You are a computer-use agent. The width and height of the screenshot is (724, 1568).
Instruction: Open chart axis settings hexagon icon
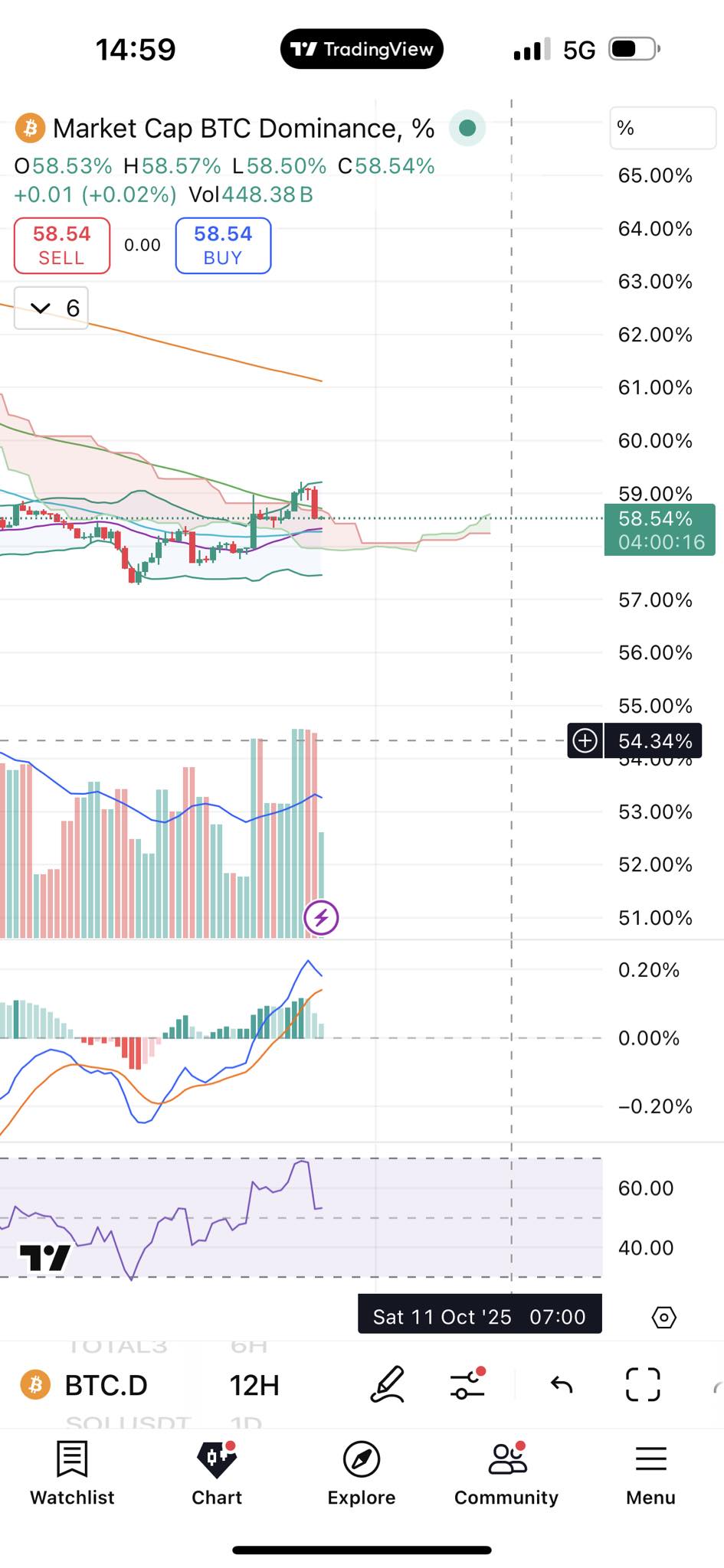663,1318
